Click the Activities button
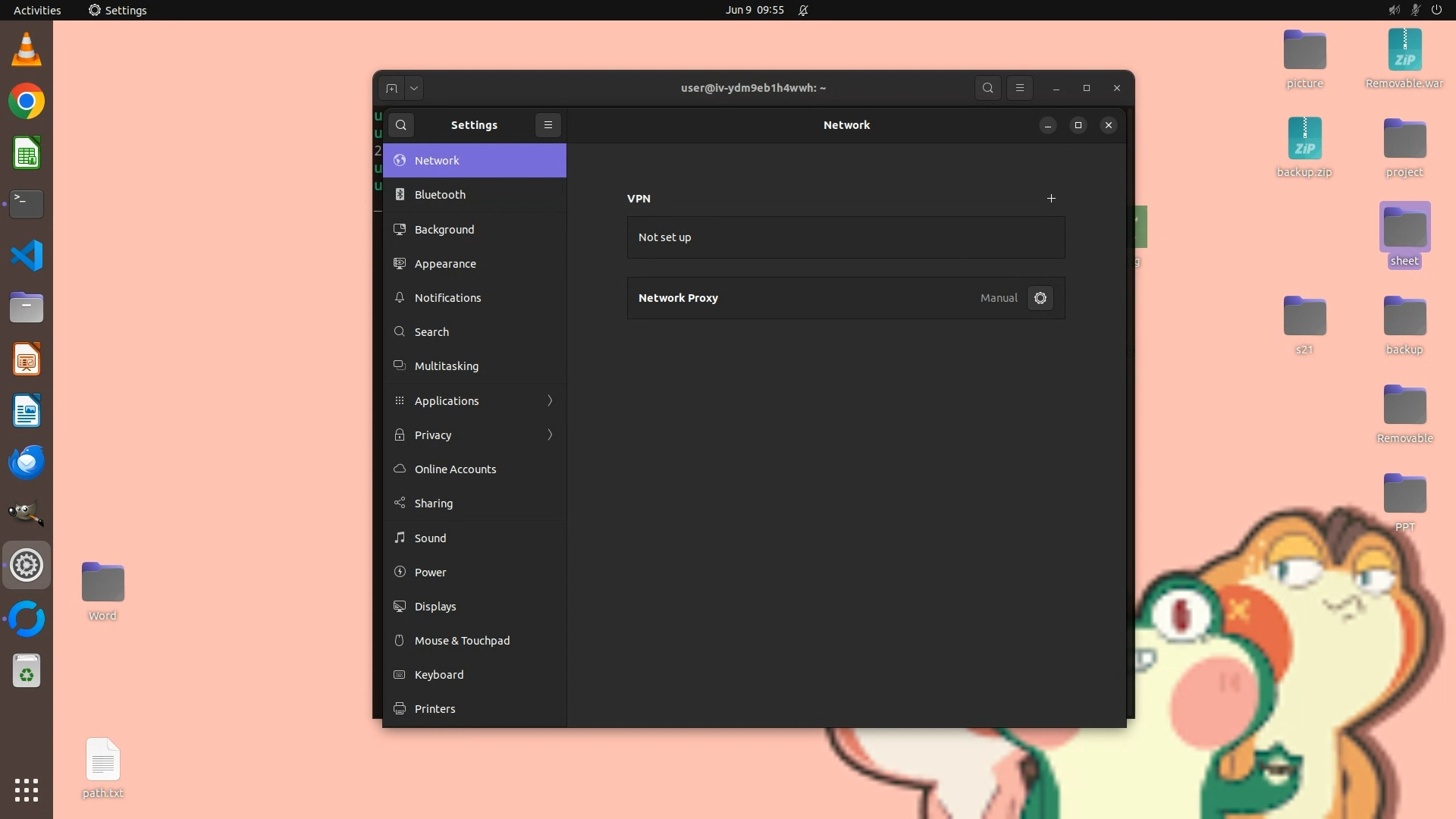The height and width of the screenshot is (819, 1456). point(37,10)
